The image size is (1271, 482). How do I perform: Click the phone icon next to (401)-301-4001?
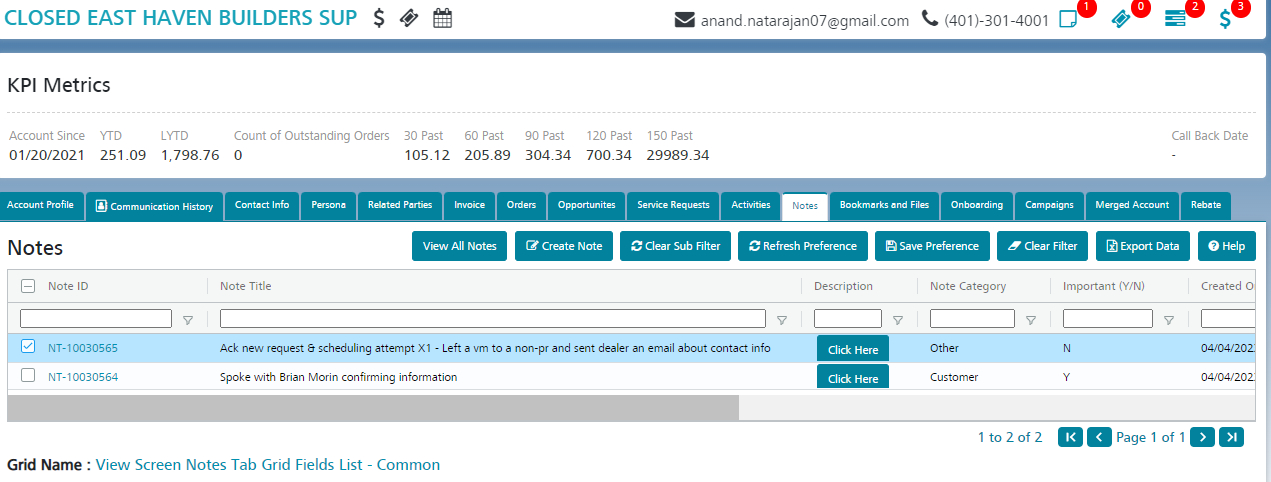coord(929,19)
